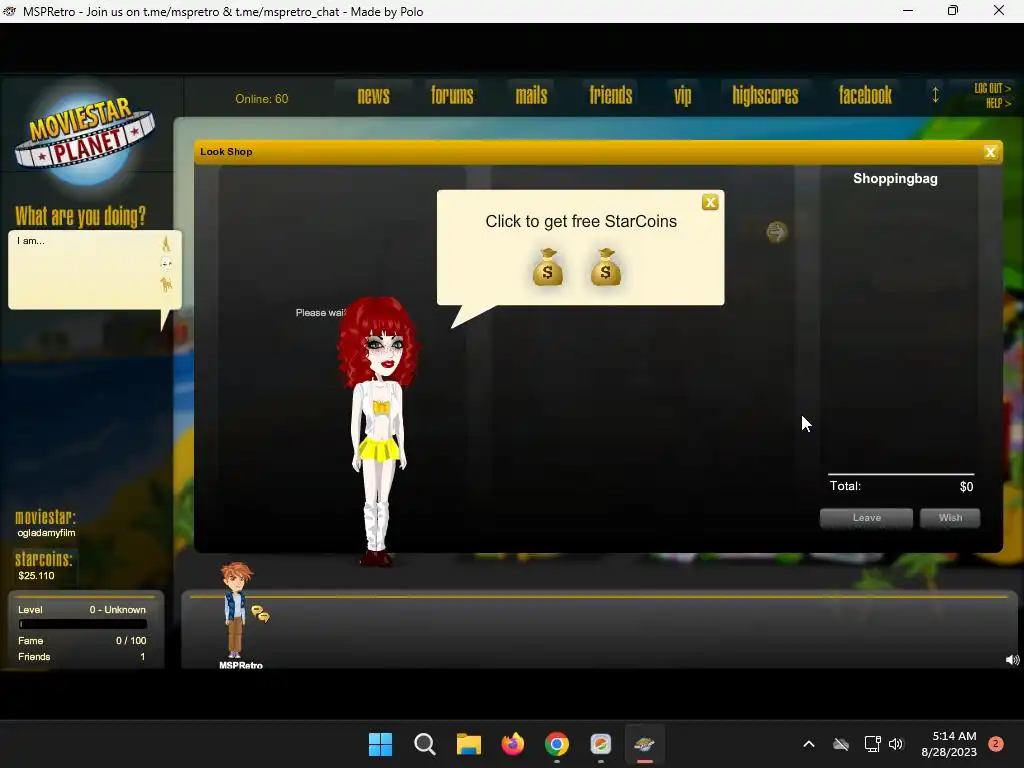Screen dimensions: 1024x768
Task: Click the first StarCoins money bag
Action: (548, 267)
